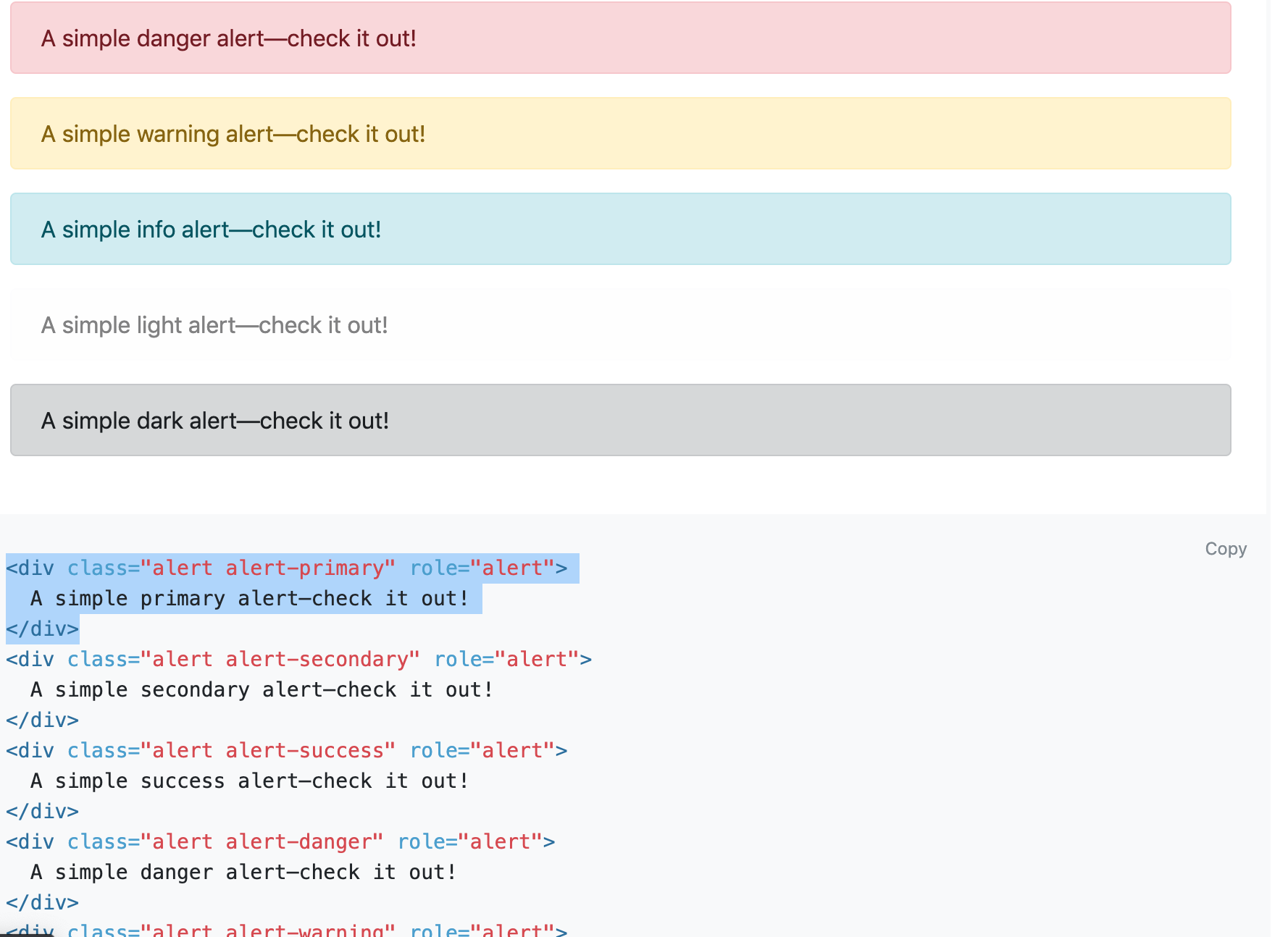Click the alert-secondary div opening tag line

[x=299, y=660]
